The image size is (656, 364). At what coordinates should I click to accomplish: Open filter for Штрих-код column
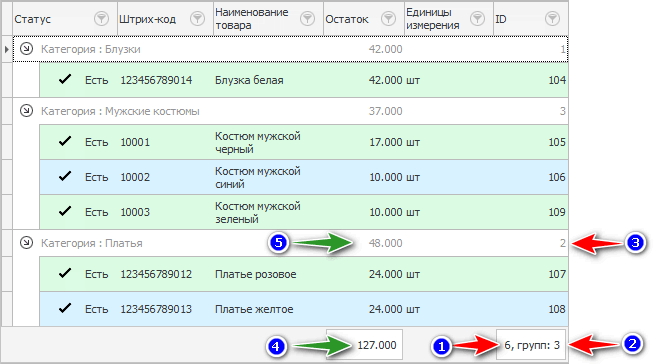pyautogui.click(x=197, y=19)
